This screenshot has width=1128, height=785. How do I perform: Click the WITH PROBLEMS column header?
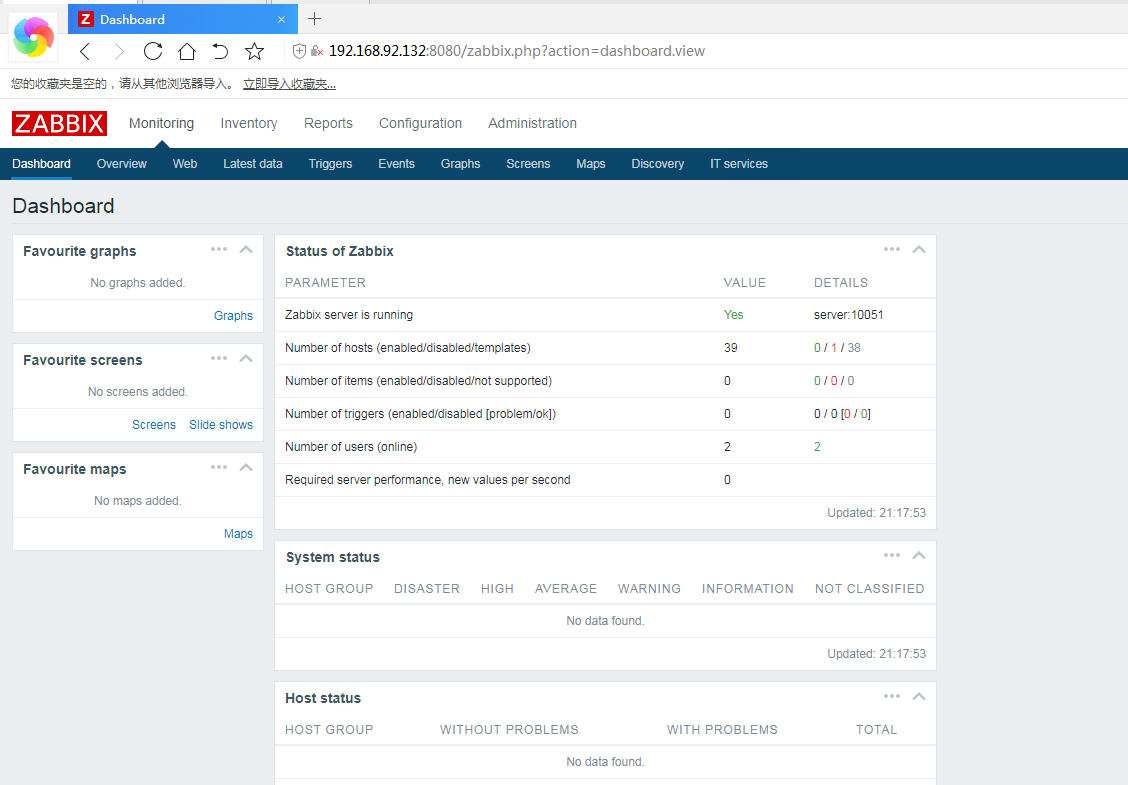click(x=722, y=730)
